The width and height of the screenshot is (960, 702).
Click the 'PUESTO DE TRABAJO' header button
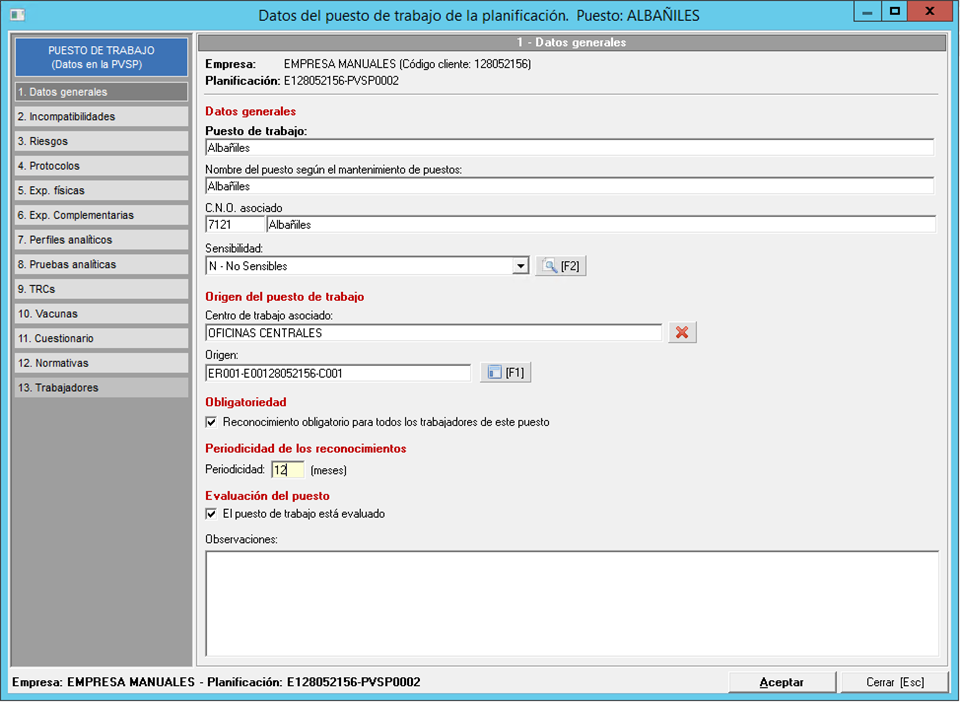100,57
